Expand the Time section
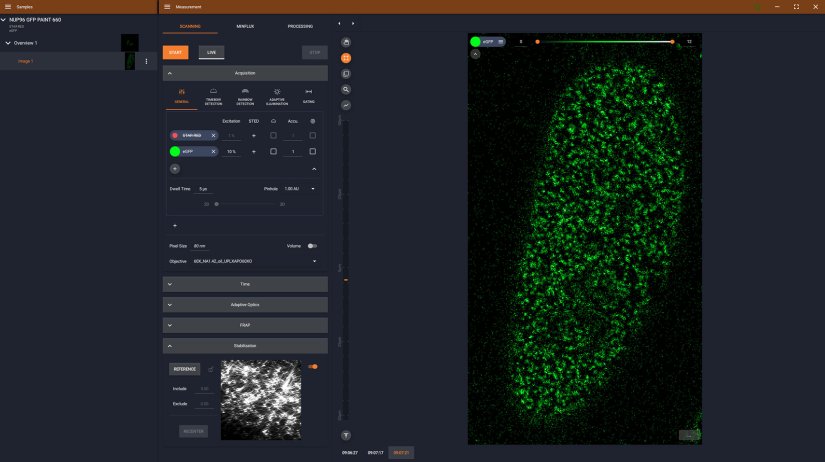 pyautogui.click(x=245, y=284)
